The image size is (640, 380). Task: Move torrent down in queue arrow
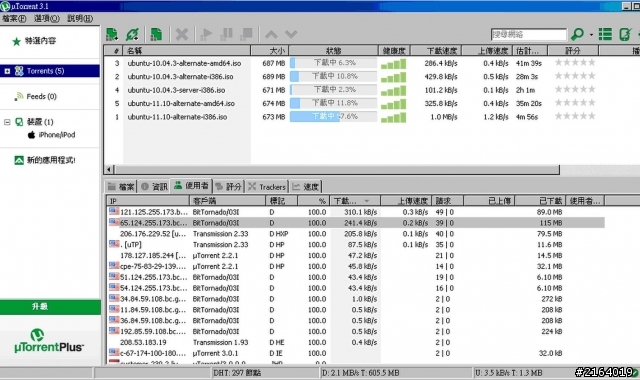pos(291,34)
